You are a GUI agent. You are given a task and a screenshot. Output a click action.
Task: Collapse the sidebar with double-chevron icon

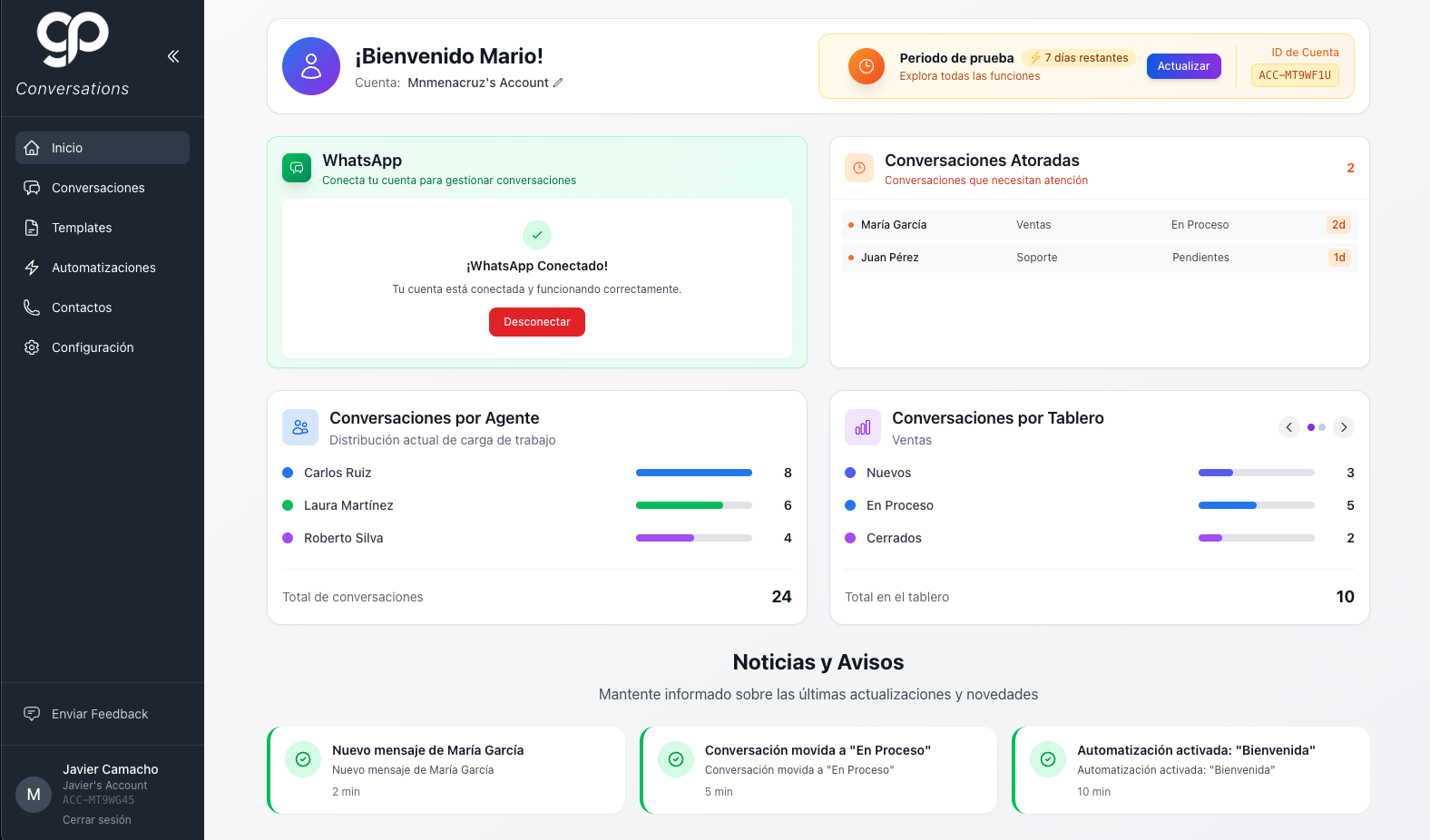coord(173,56)
